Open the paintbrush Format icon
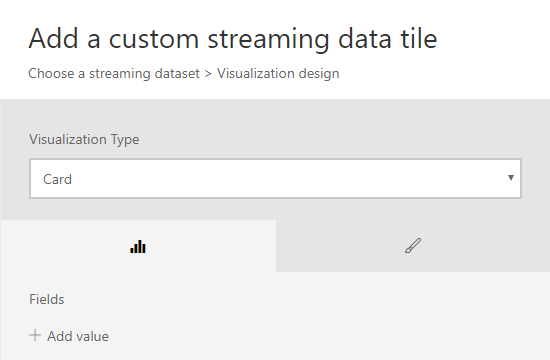Screen dimensions: 550x360 pyautogui.click(x=413, y=246)
